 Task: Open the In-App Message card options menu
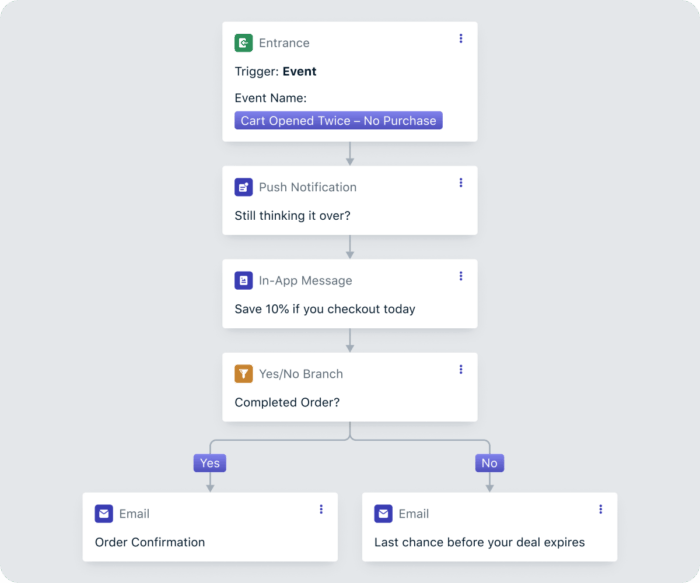coord(461,276)
